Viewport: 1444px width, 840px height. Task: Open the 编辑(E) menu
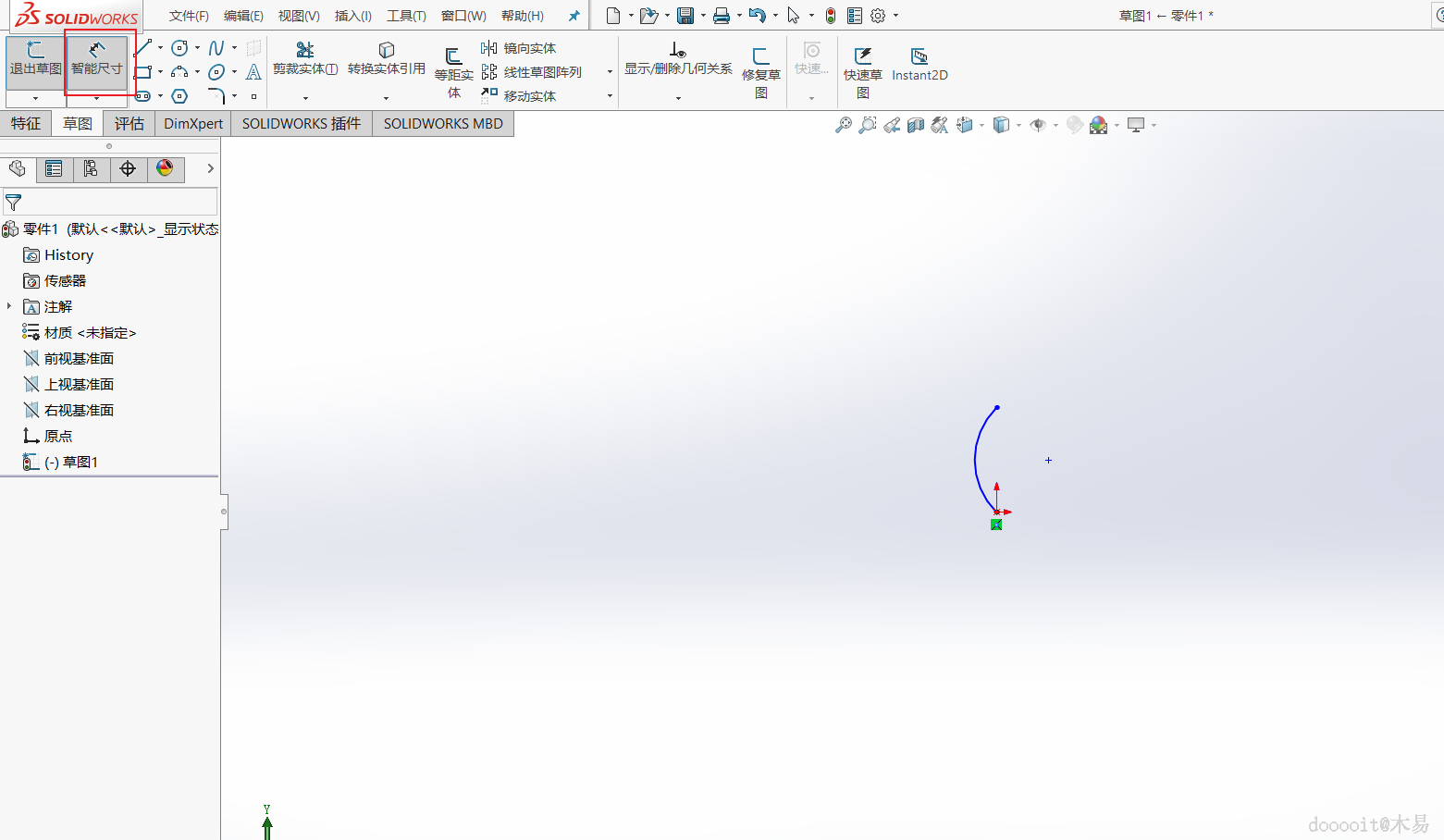[x=243, y=16]
